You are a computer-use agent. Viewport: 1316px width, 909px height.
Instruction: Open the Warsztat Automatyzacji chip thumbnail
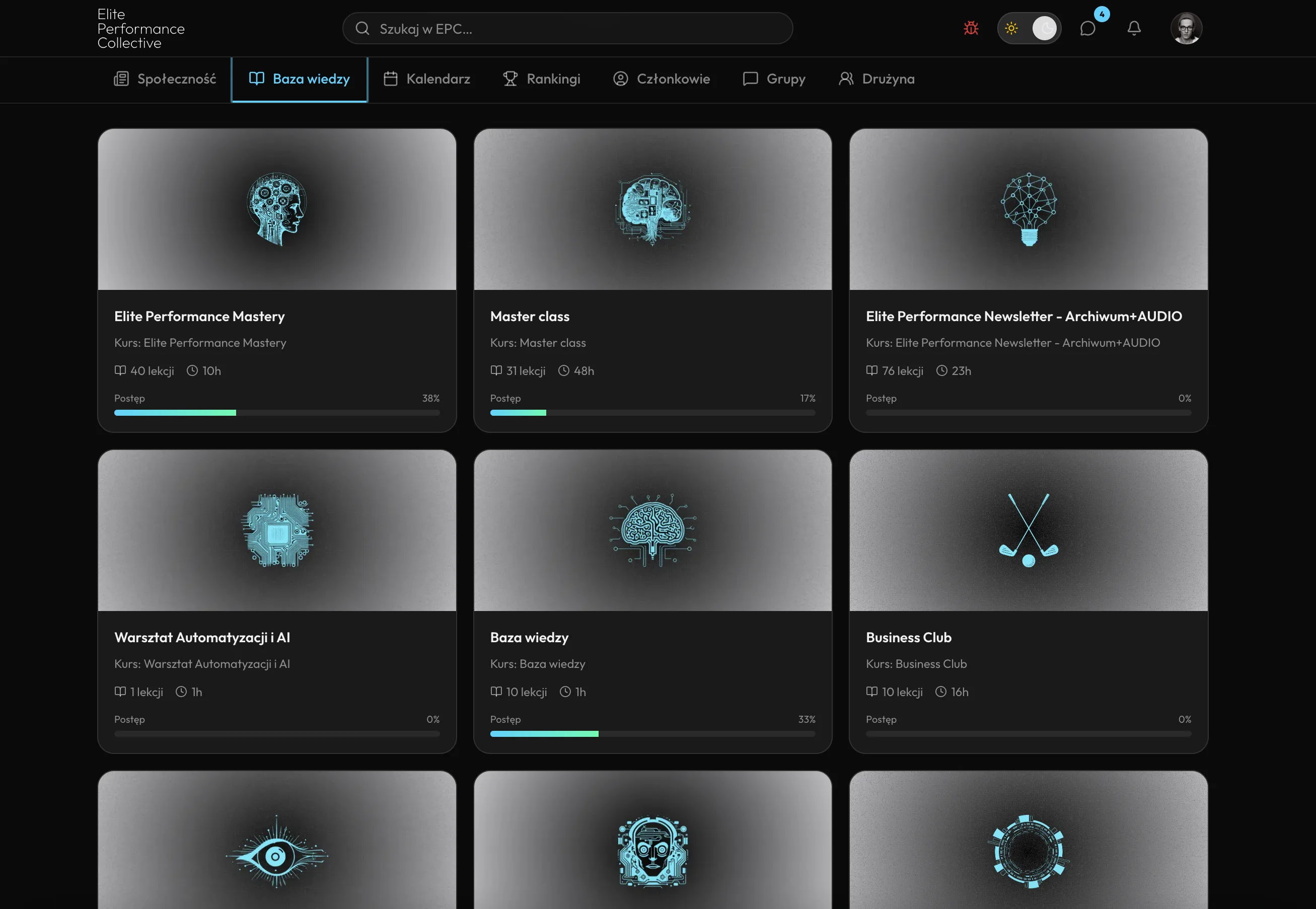tap(277, 531)
